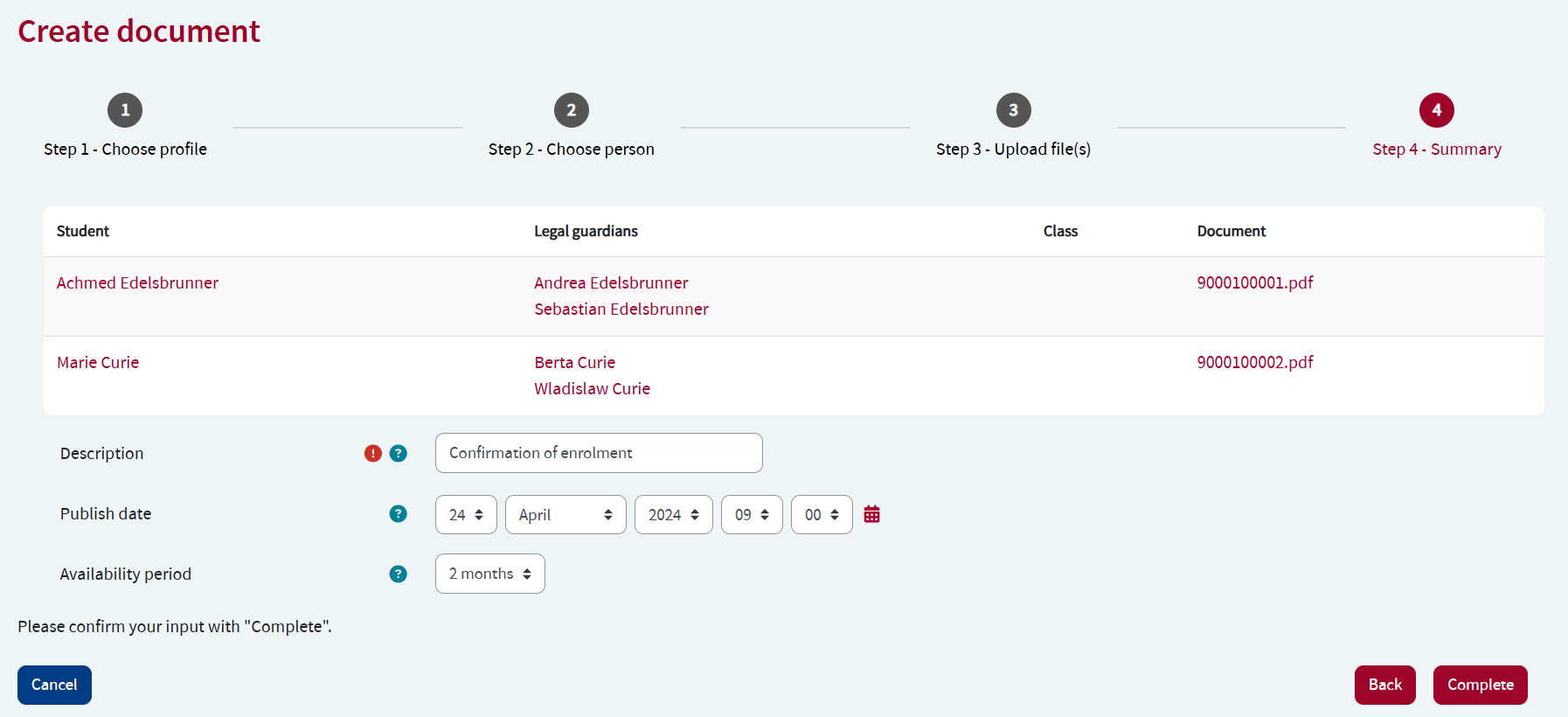Show help for Availability period
This screenshot has height=717, width=1568.
point(399,574)
